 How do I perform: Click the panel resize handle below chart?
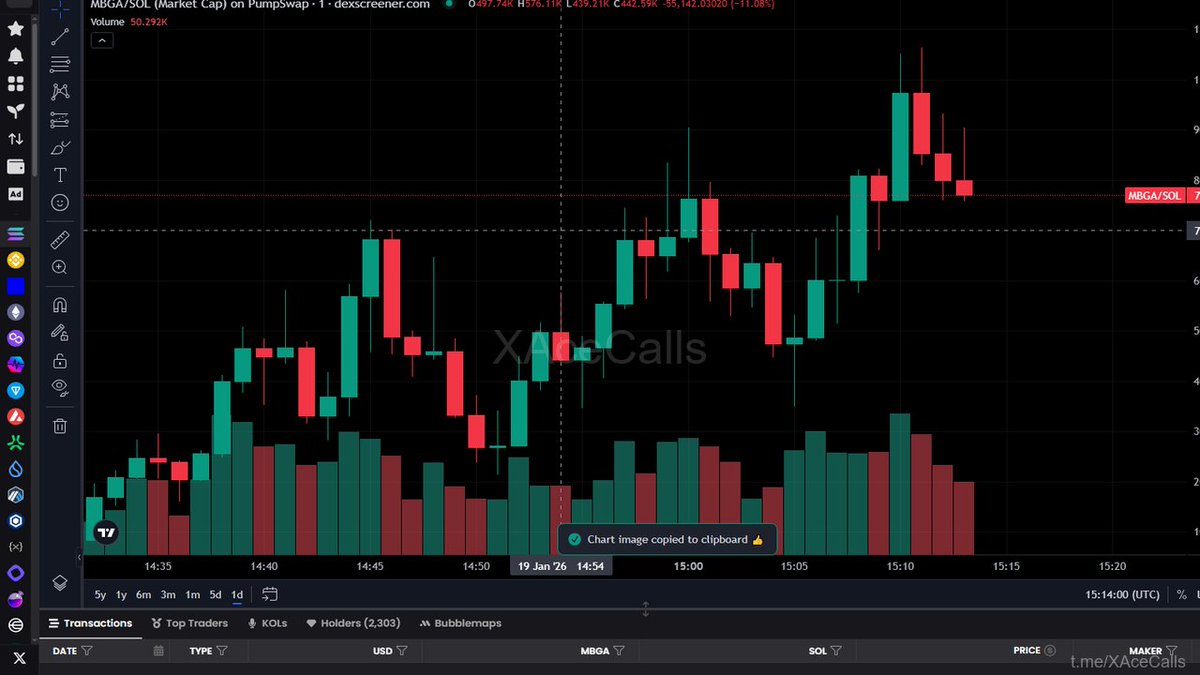[x=645, y=608]
